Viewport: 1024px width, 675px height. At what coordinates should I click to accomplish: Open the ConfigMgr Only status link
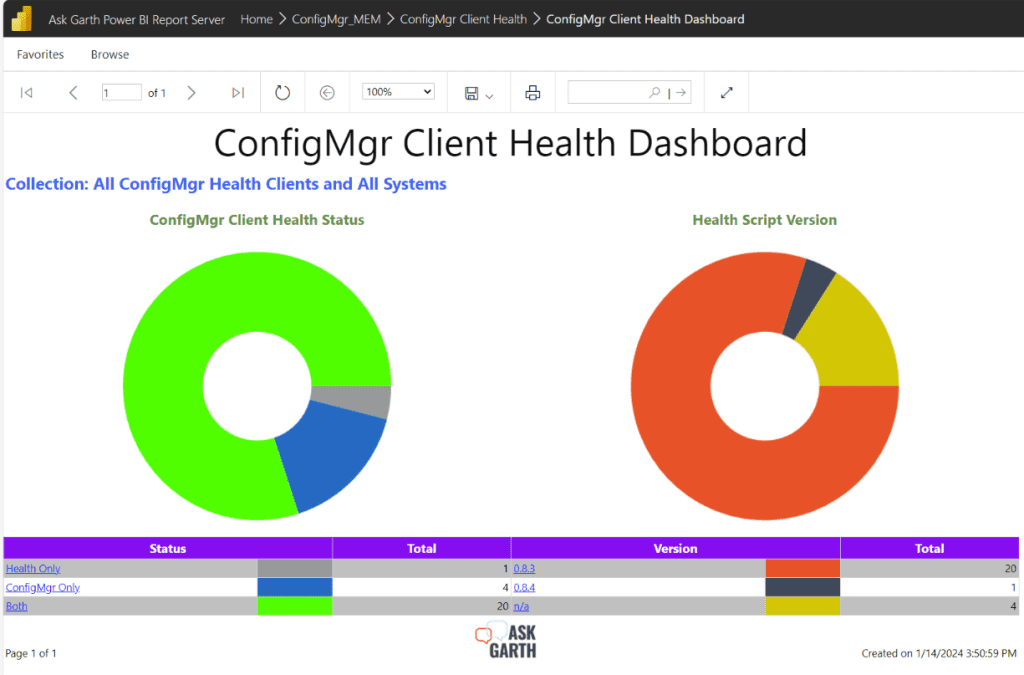point(43,588)
